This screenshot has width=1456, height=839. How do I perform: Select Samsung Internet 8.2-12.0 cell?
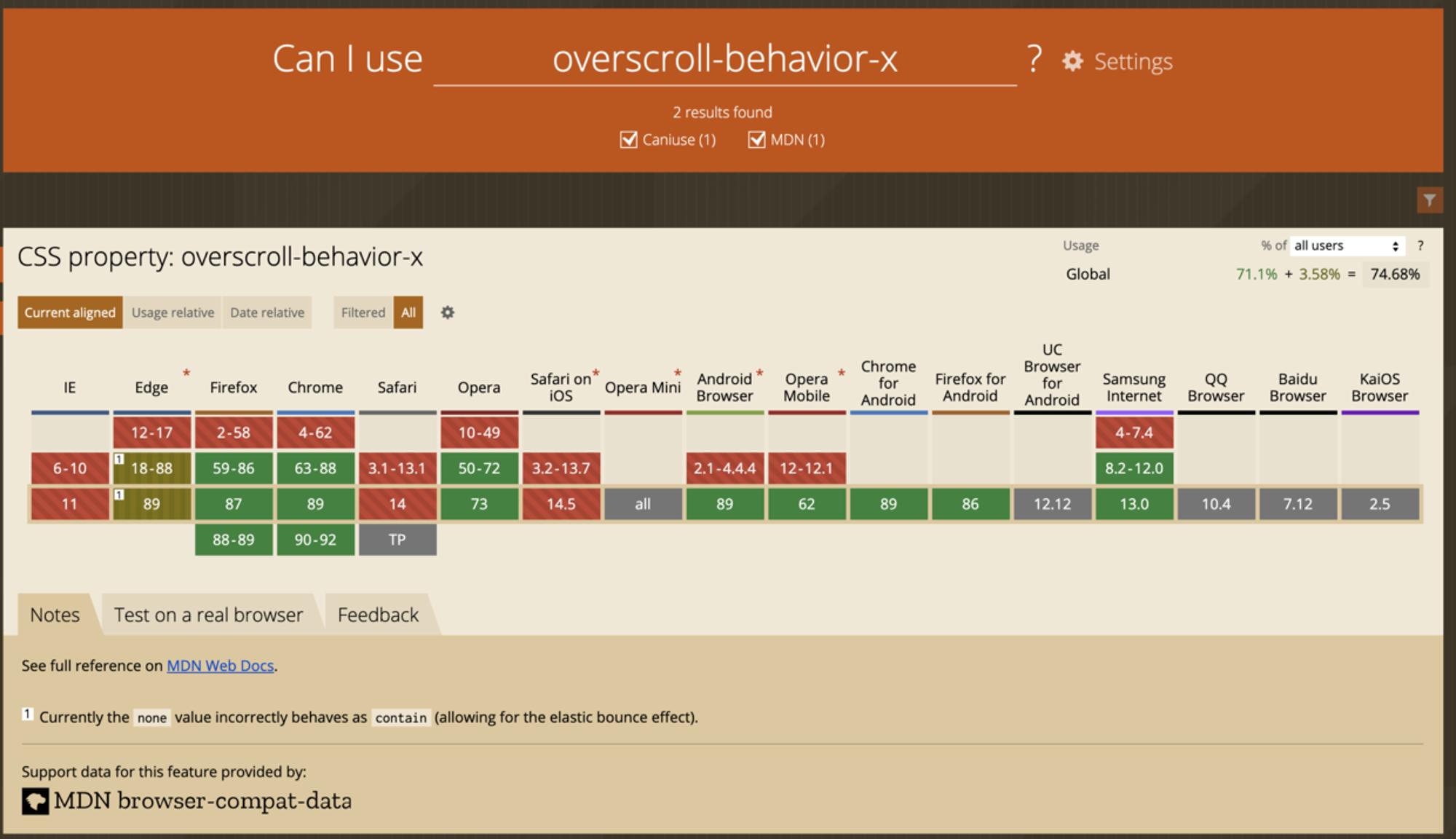coord(1134,468)
